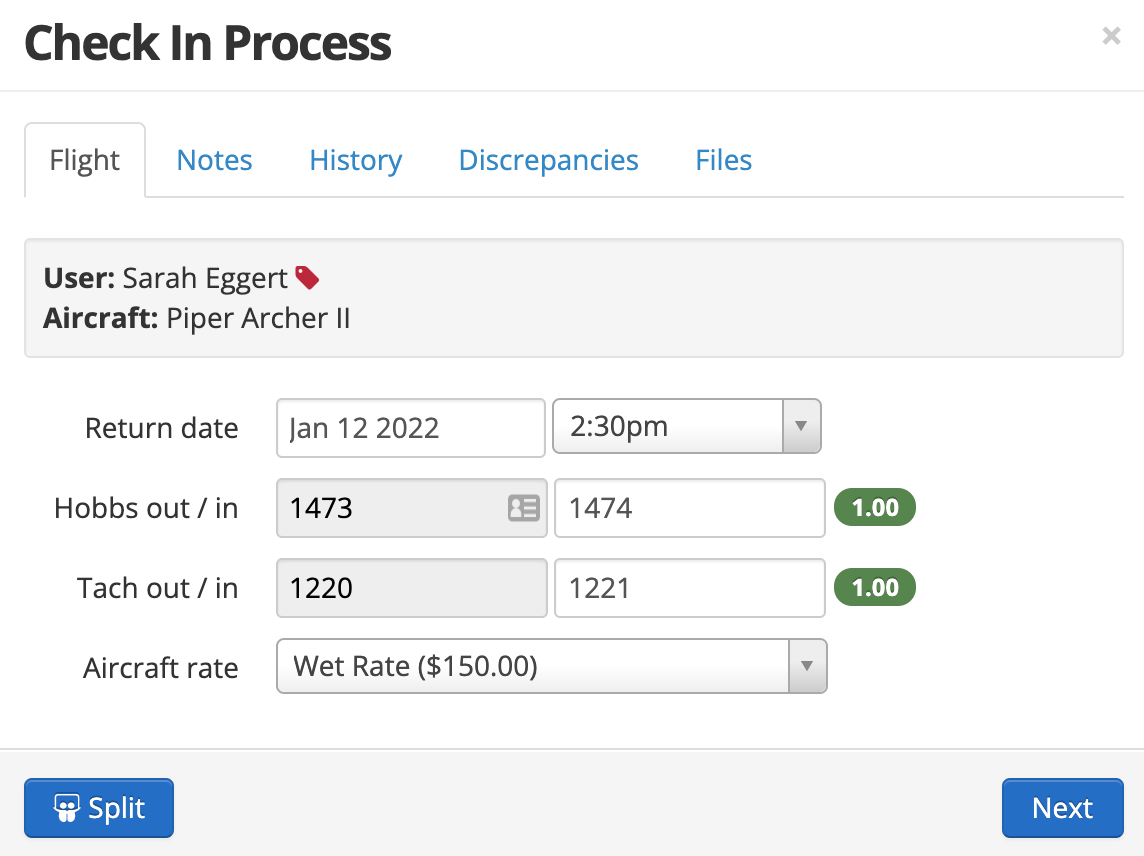Switch to the Notes tab
Screen dimensions: 1144x856
point(214,160)
